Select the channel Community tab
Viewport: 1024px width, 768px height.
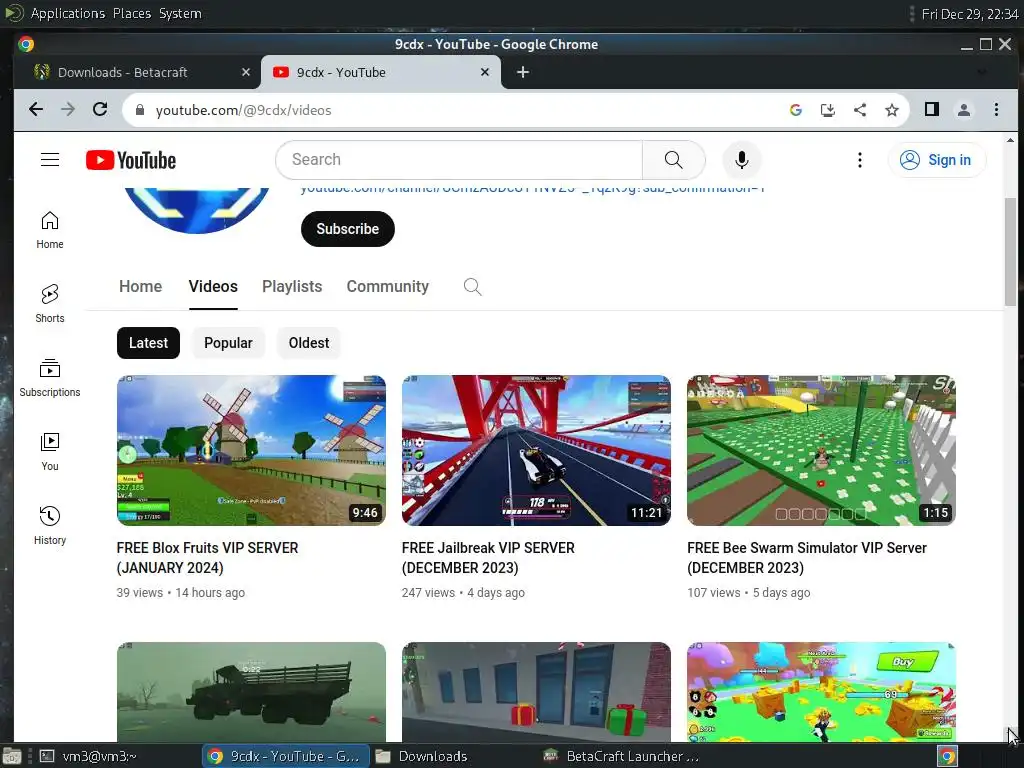pyautogui.click(x=387, y=287)
